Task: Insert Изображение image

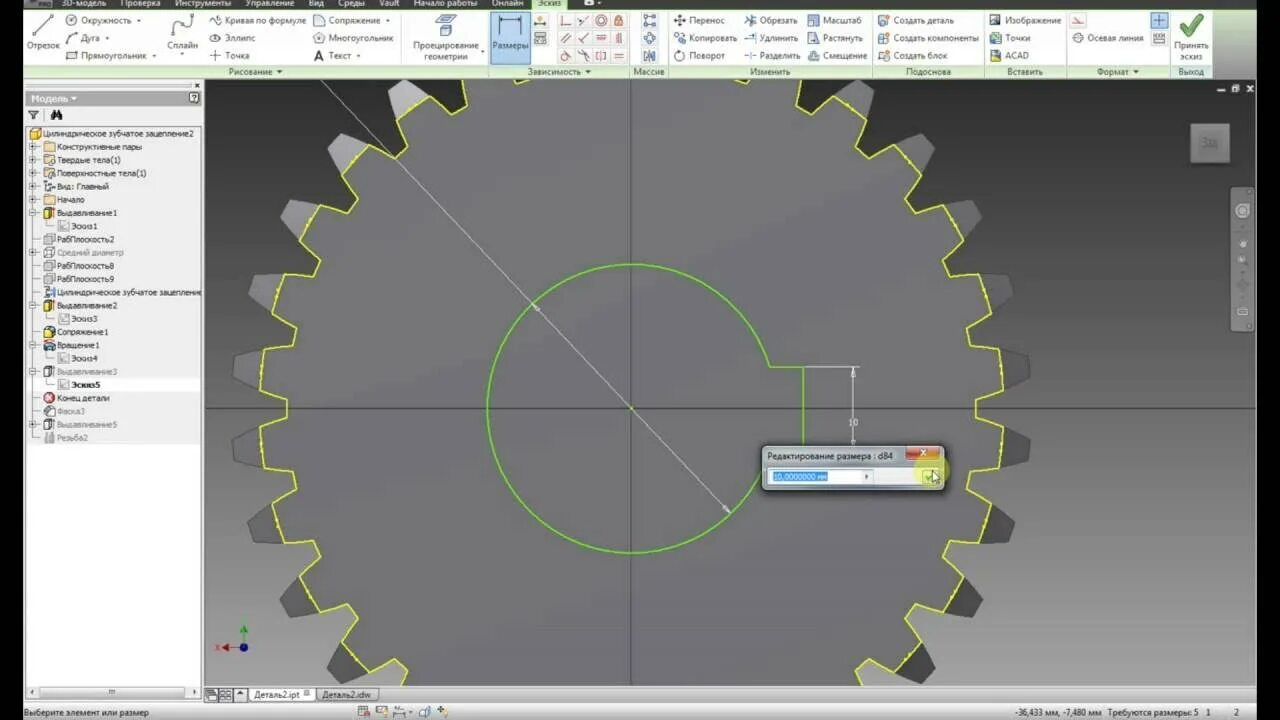Action: tap(1025, 20)
